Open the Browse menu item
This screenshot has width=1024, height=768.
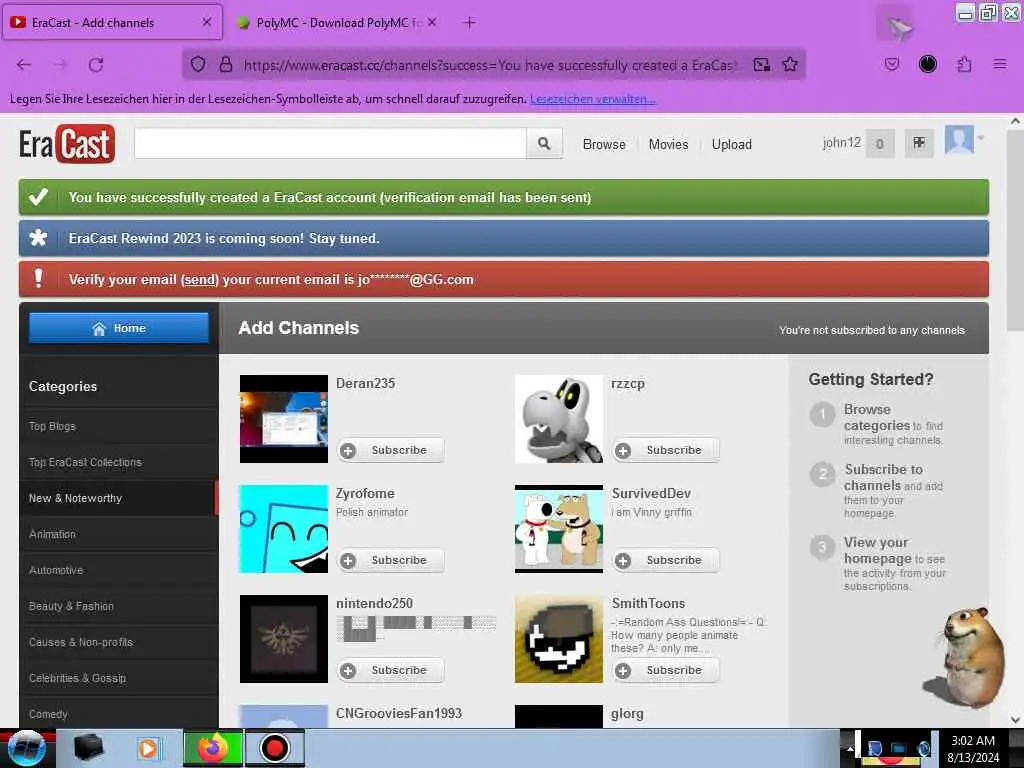pyautogui.click(x=604, y=144)
